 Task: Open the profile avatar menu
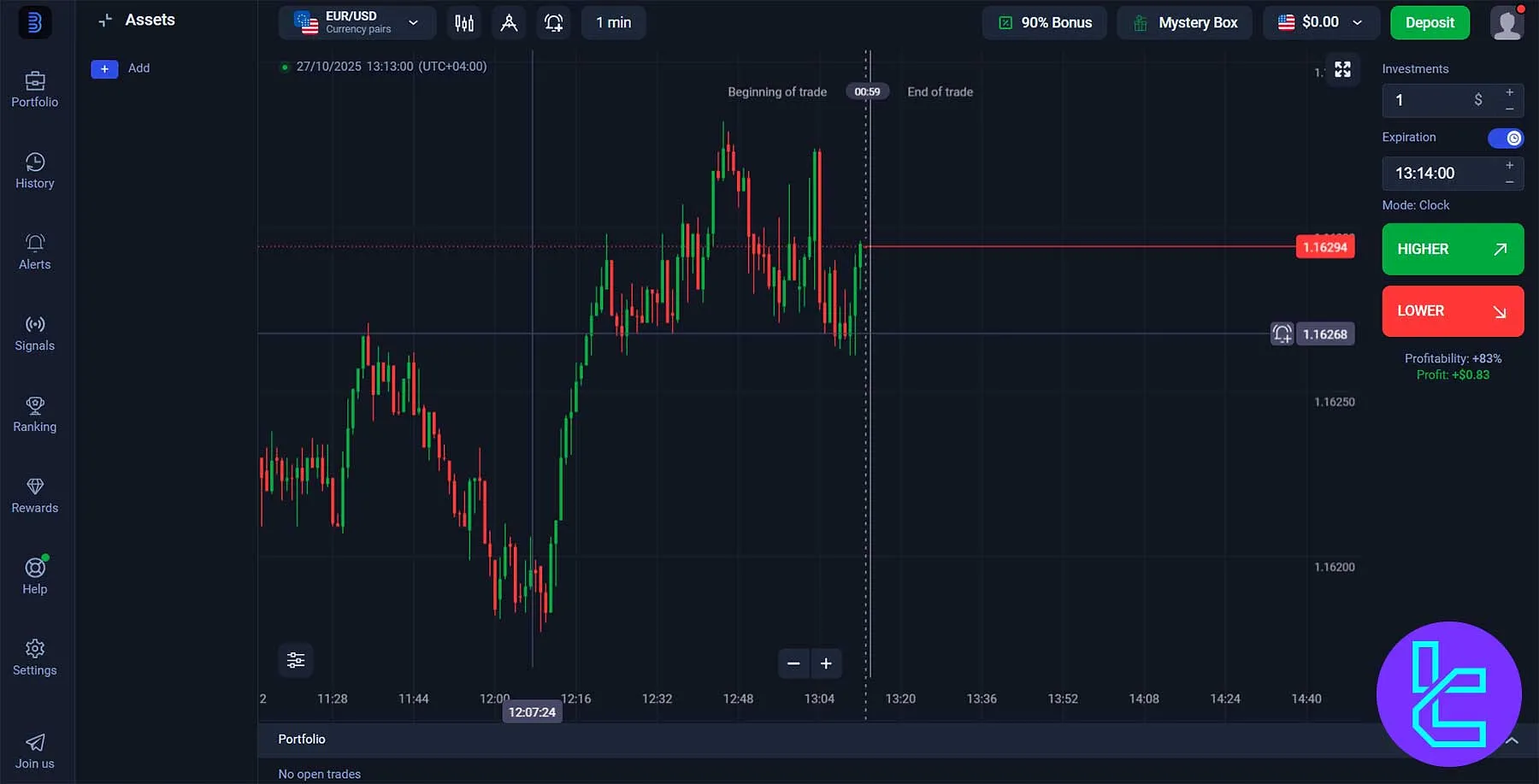click(x=1506, y=22)
